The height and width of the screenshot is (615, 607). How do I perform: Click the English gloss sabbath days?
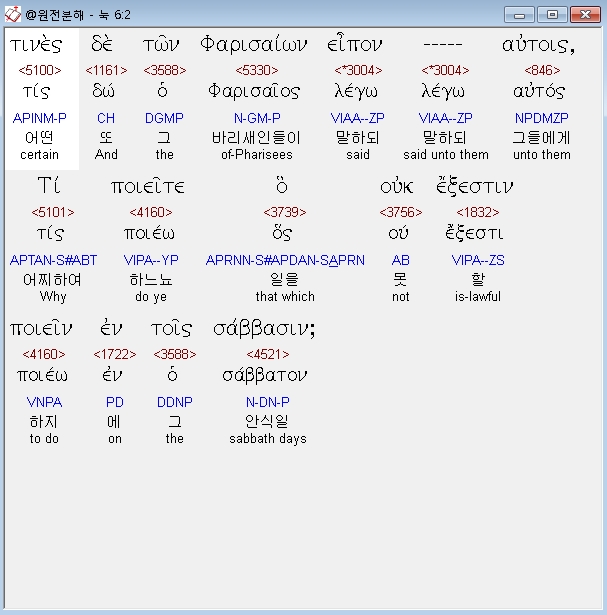point(268,439)
